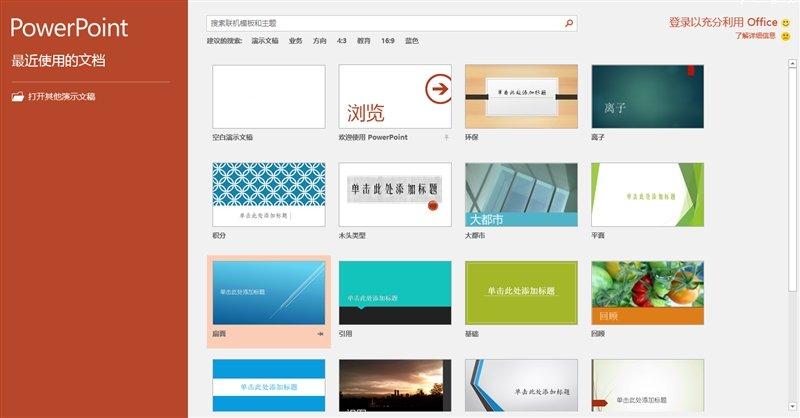
Task: Select suggested search 蓝色
Action: click(412, 41)
